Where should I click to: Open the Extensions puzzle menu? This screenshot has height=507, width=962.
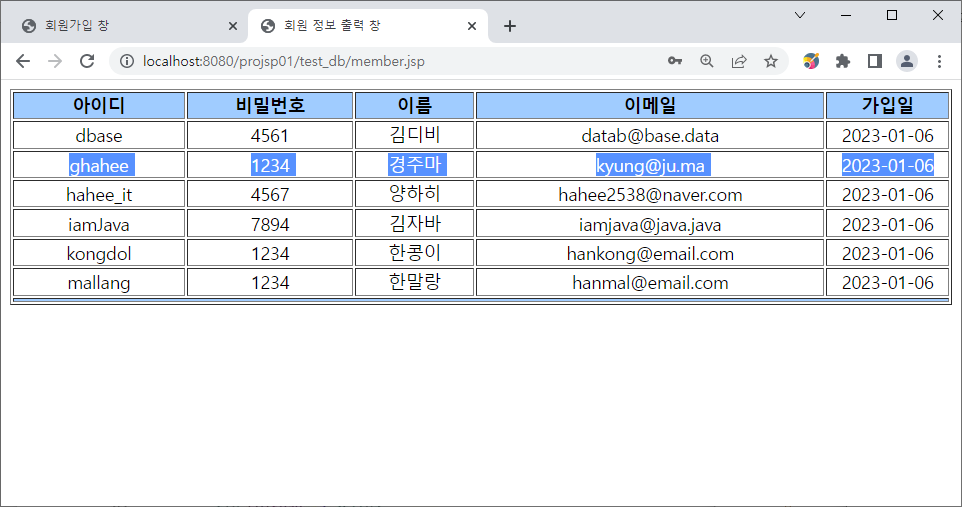tap(843, 61)
